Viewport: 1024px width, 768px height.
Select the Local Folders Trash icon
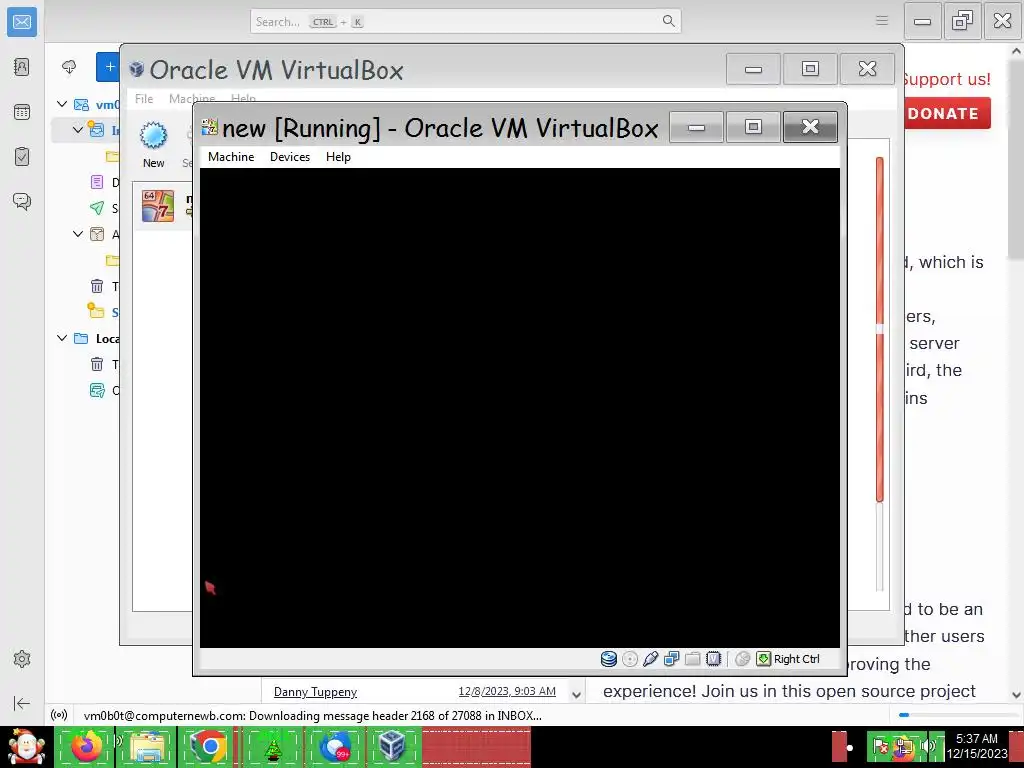tap(97, 364)
